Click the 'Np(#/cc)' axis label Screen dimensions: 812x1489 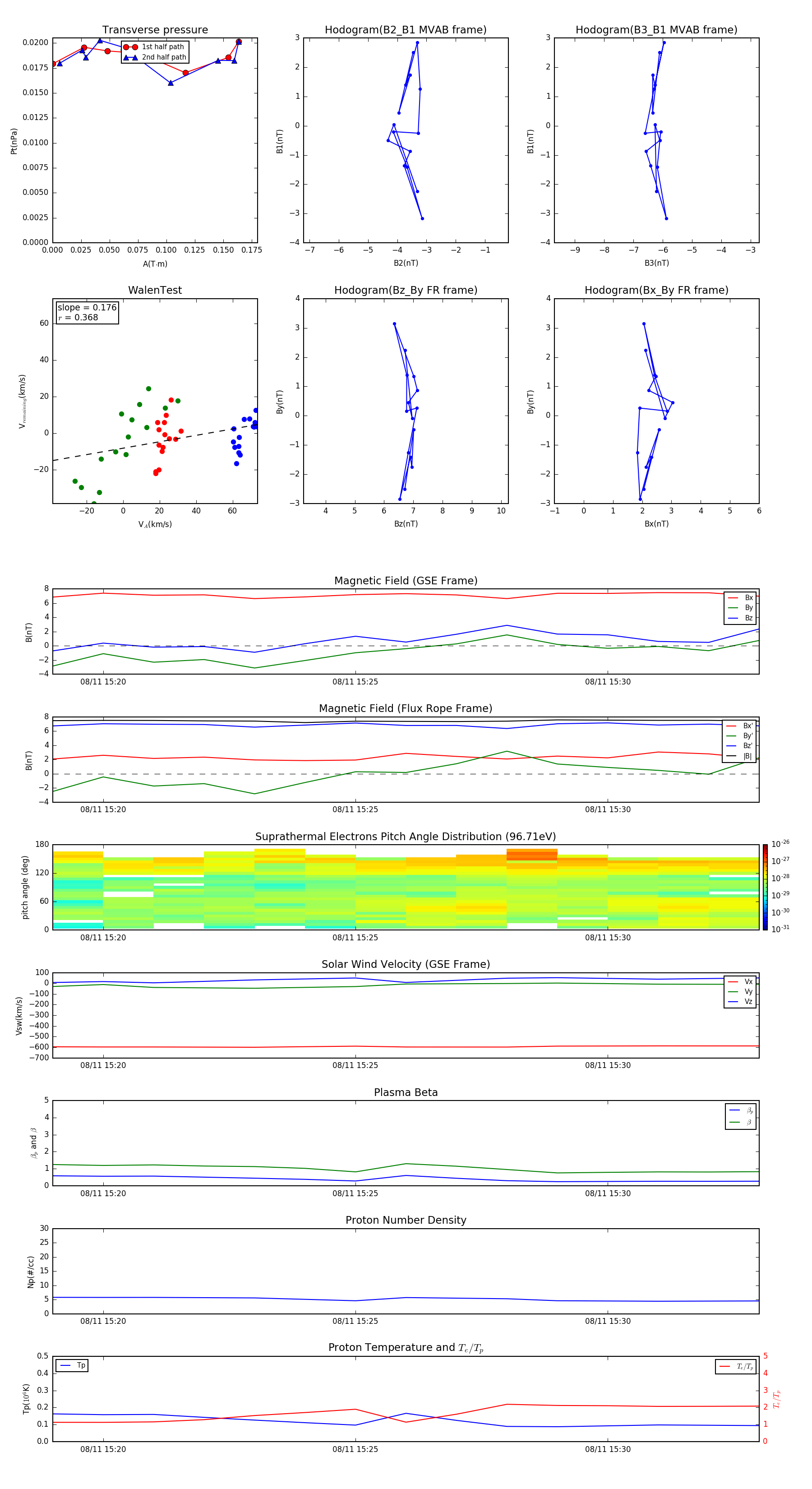pos(31,1272)
